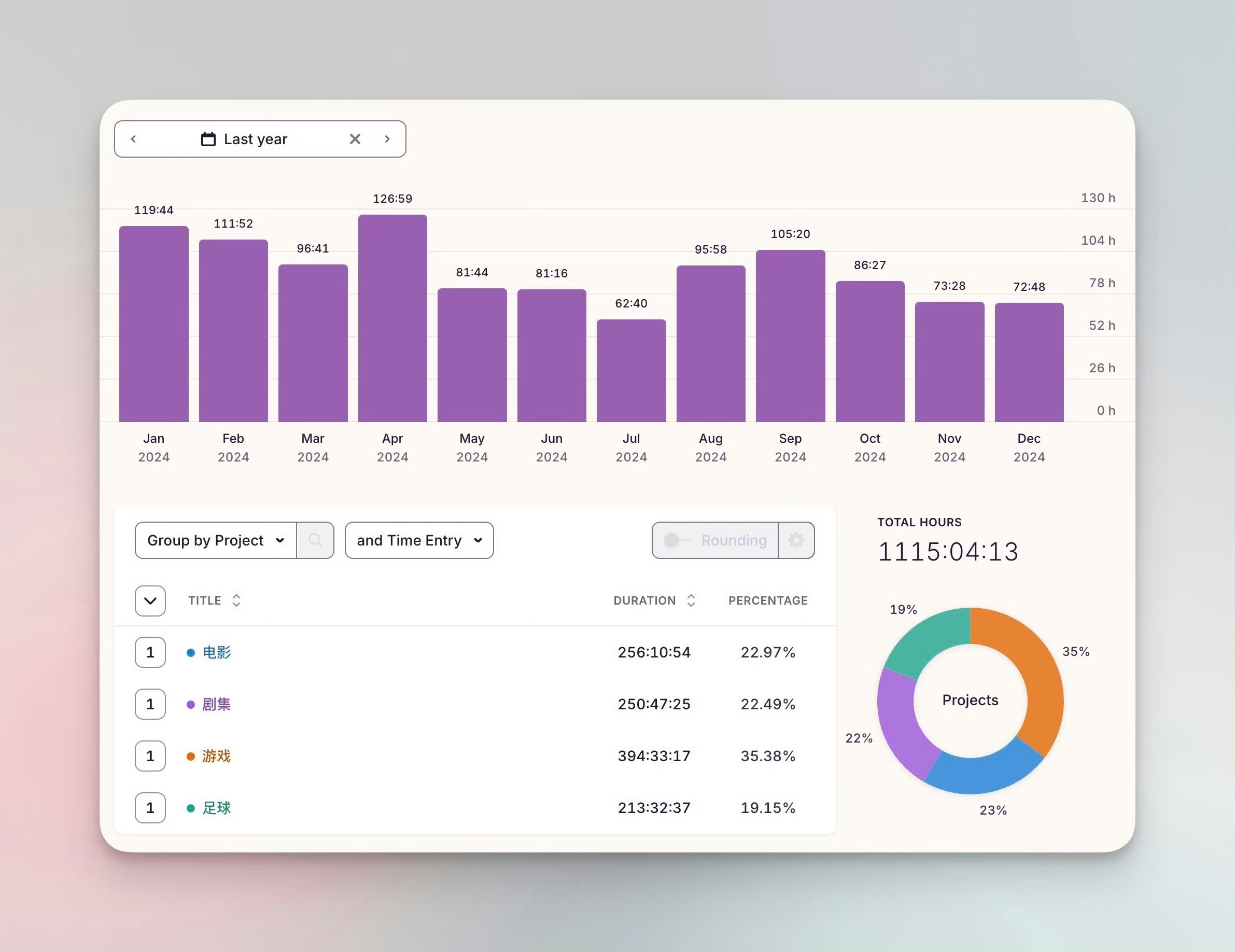The height and width of the screenshot is (952, 1235).
Task: Click the Jul 2024 bar
Action: pos(631,371)
